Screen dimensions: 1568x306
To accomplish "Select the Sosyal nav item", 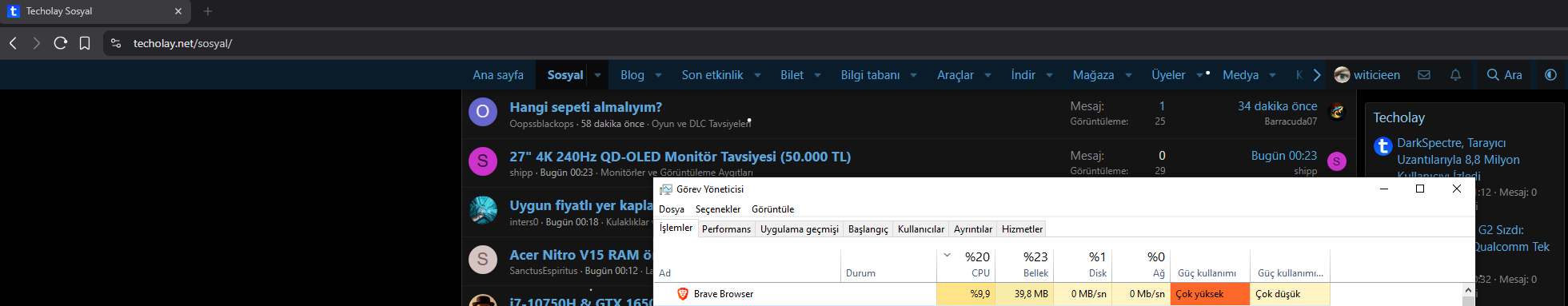I will [x=565, y=75].
